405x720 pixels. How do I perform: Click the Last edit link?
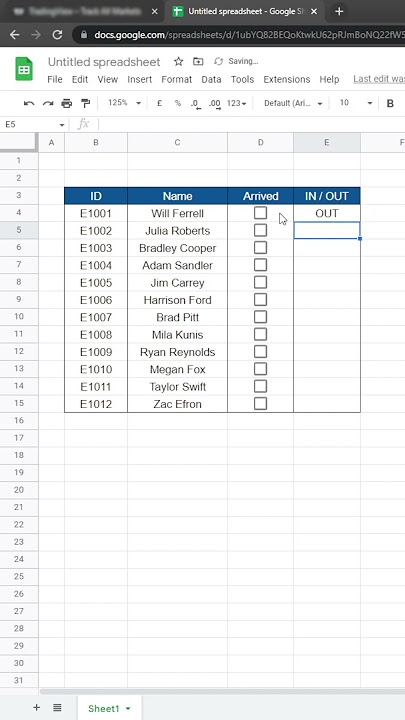pos(379,79)
